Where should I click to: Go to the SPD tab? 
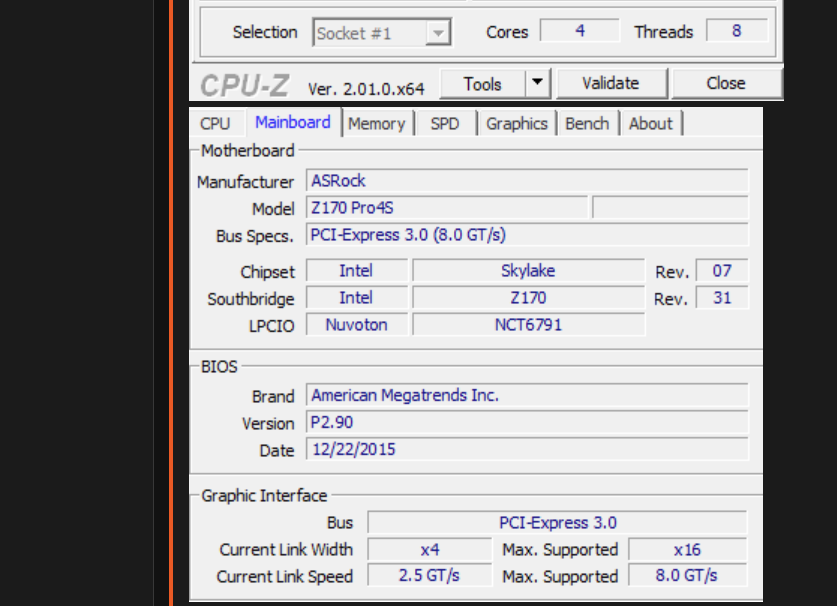(x=445, y=124)
